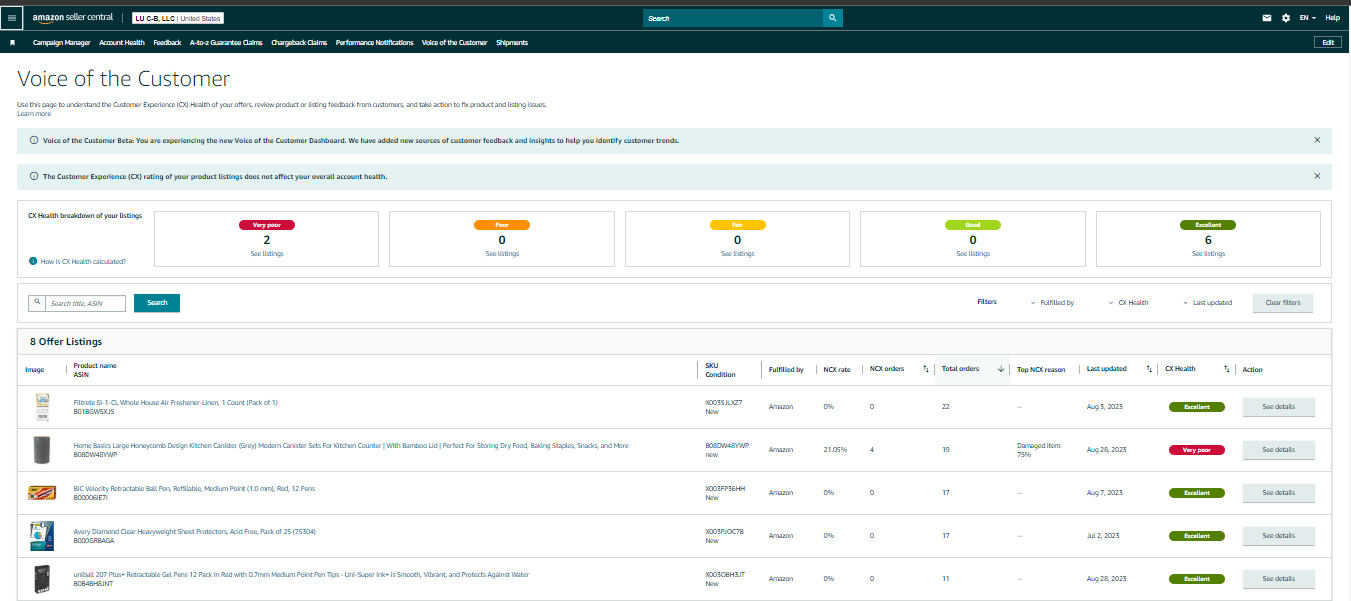Select Voice of the Customer nav item
The height and width of the screenshot is (601, 1351).
coord(455,43)
